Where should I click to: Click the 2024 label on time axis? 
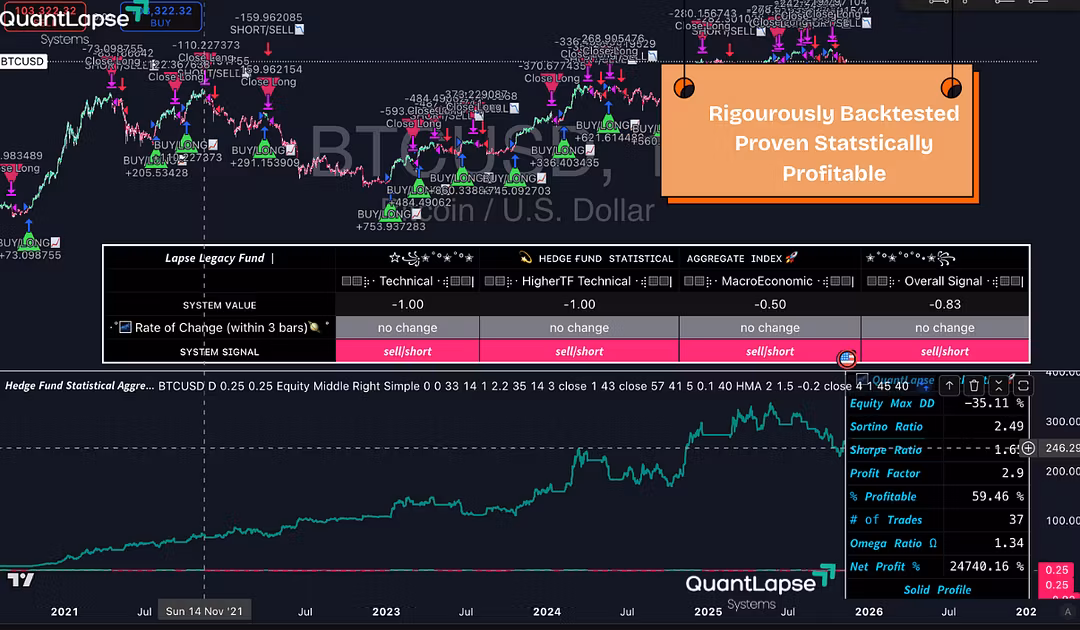546,611
